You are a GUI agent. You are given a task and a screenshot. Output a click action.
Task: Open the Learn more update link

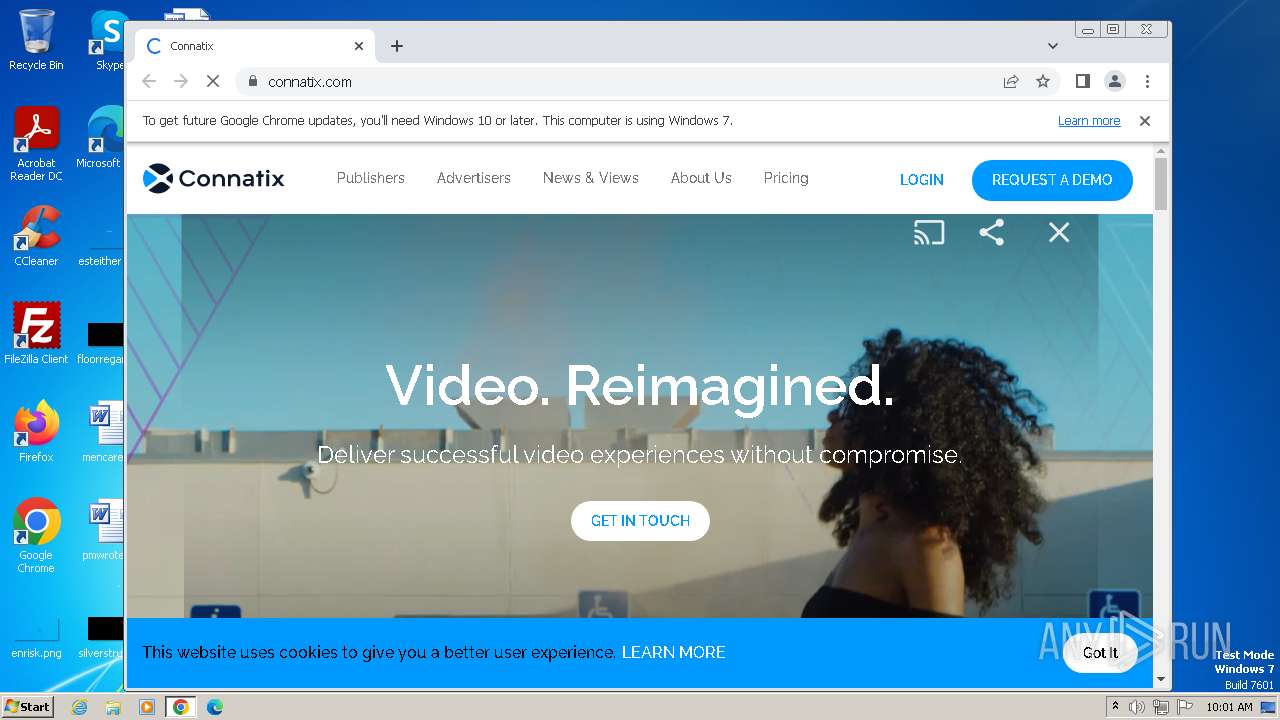(x=1089, y=121)
